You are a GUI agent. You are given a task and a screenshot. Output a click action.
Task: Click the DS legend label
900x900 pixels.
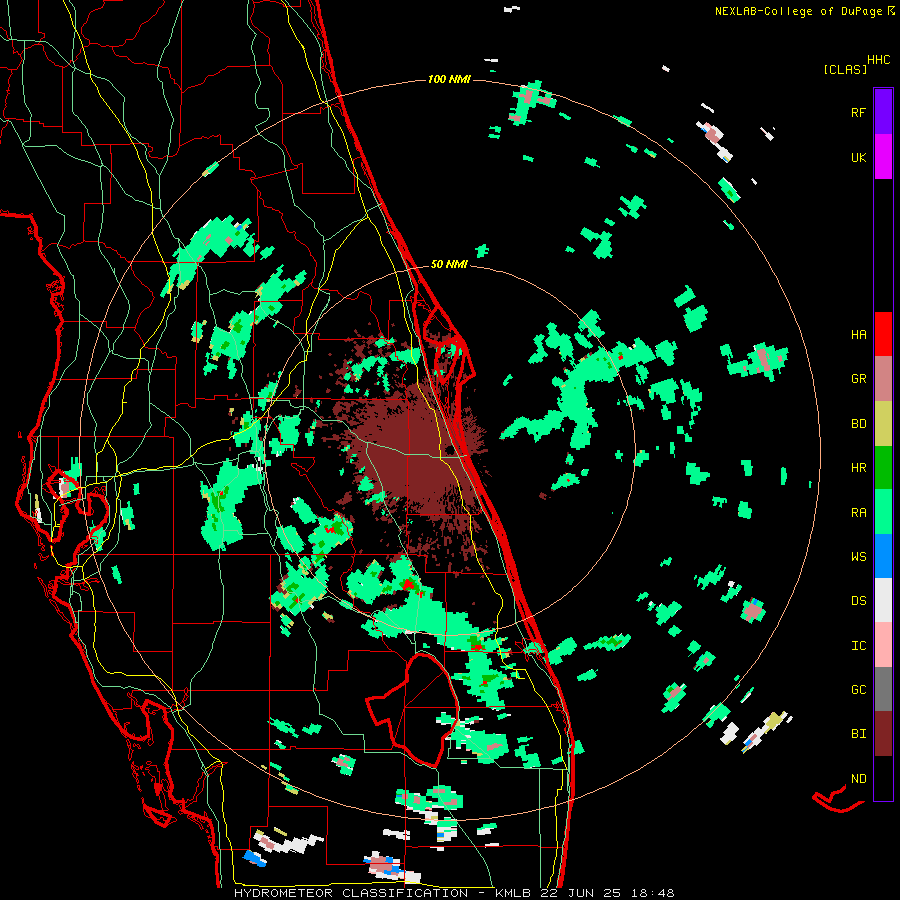[858, 601]
